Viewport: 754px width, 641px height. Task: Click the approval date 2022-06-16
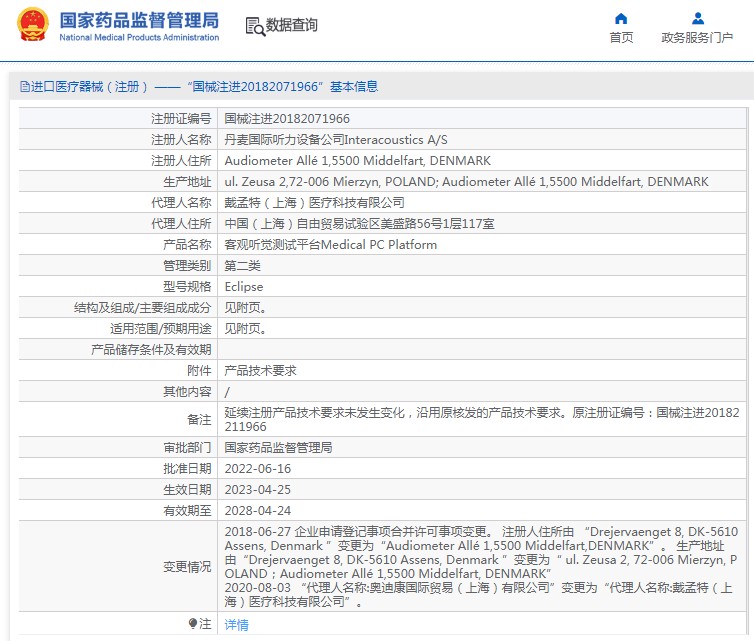pos(257,469)
